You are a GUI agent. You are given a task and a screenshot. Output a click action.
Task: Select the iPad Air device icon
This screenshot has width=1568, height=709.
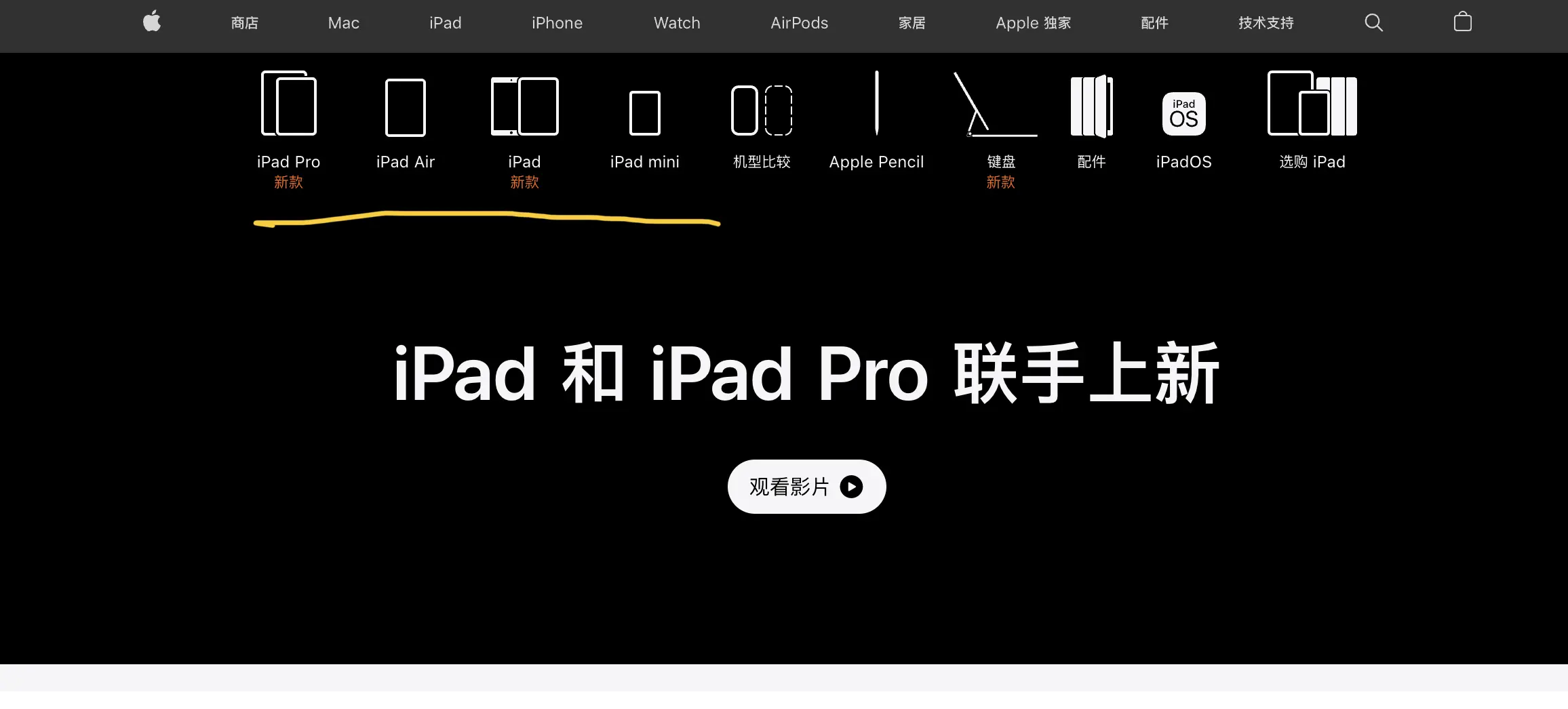pos(406,107)
